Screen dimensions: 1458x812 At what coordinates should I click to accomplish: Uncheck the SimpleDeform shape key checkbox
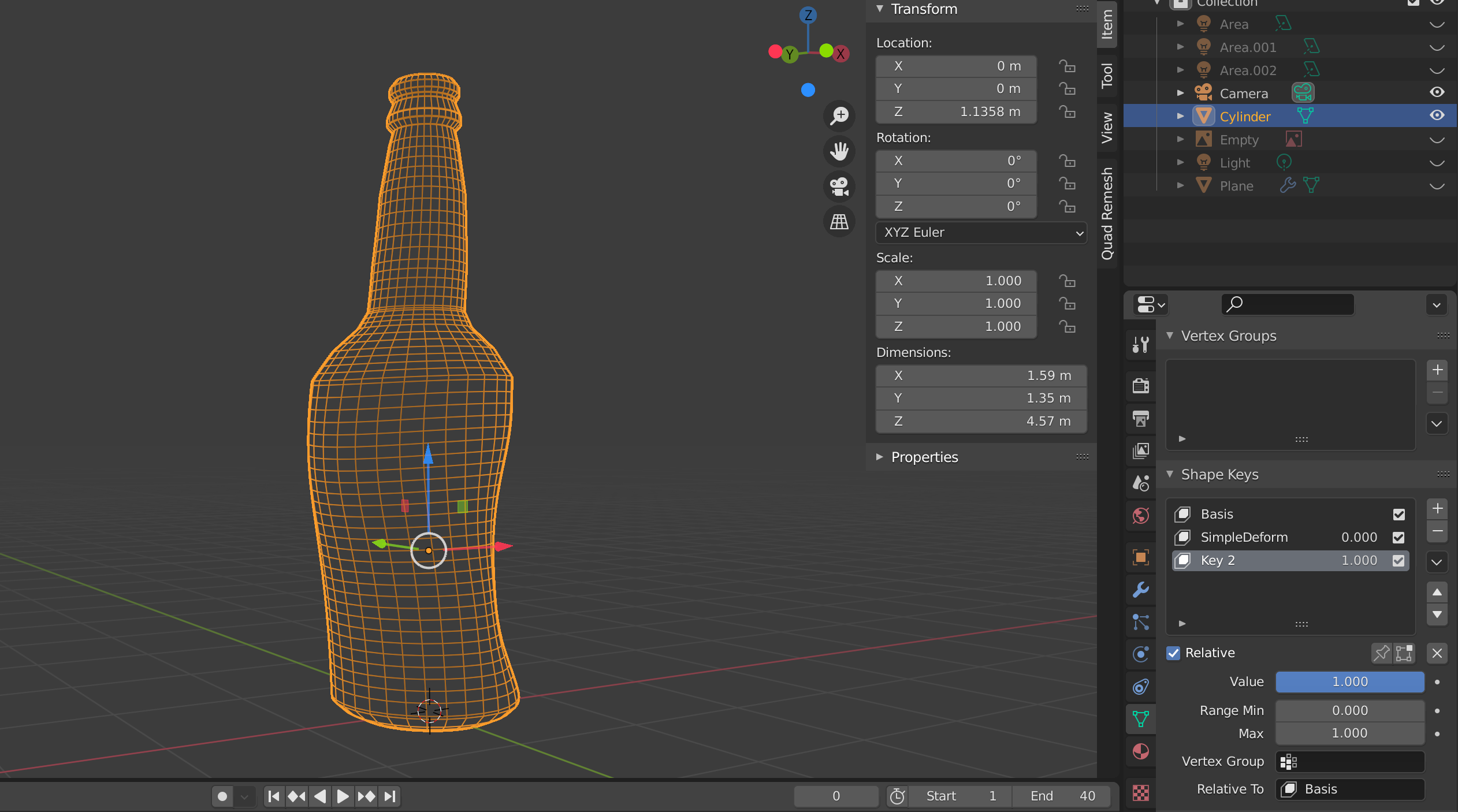(x=1399, y=538)
